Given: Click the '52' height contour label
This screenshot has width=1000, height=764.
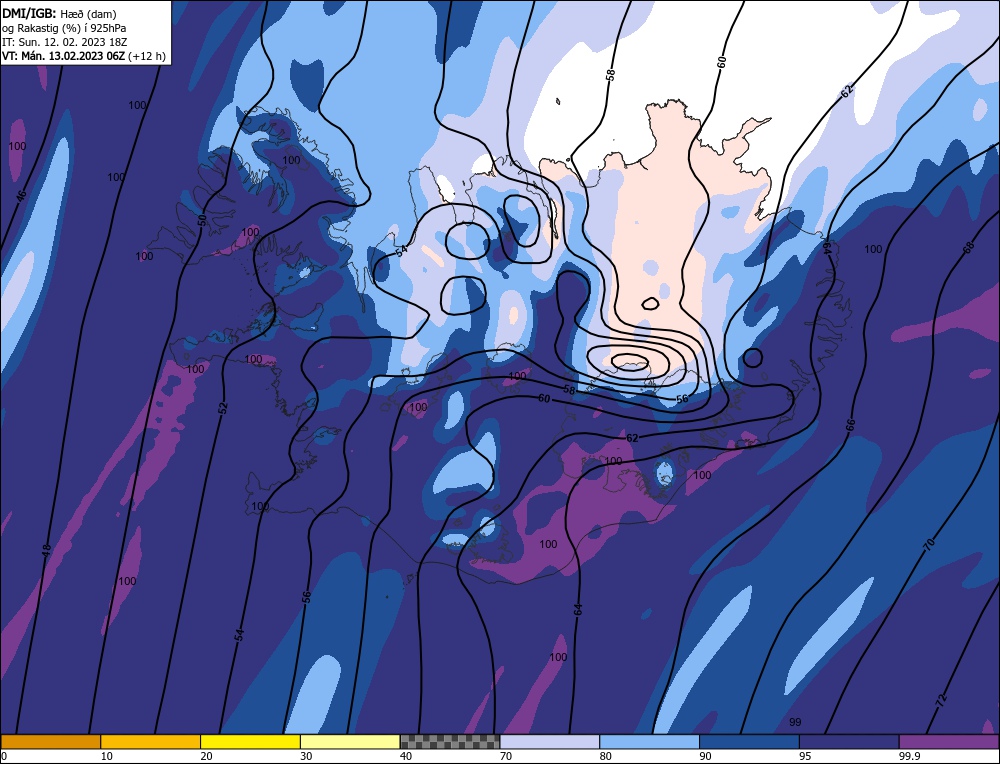Looking at the screenshot, I should coord(223,408).
